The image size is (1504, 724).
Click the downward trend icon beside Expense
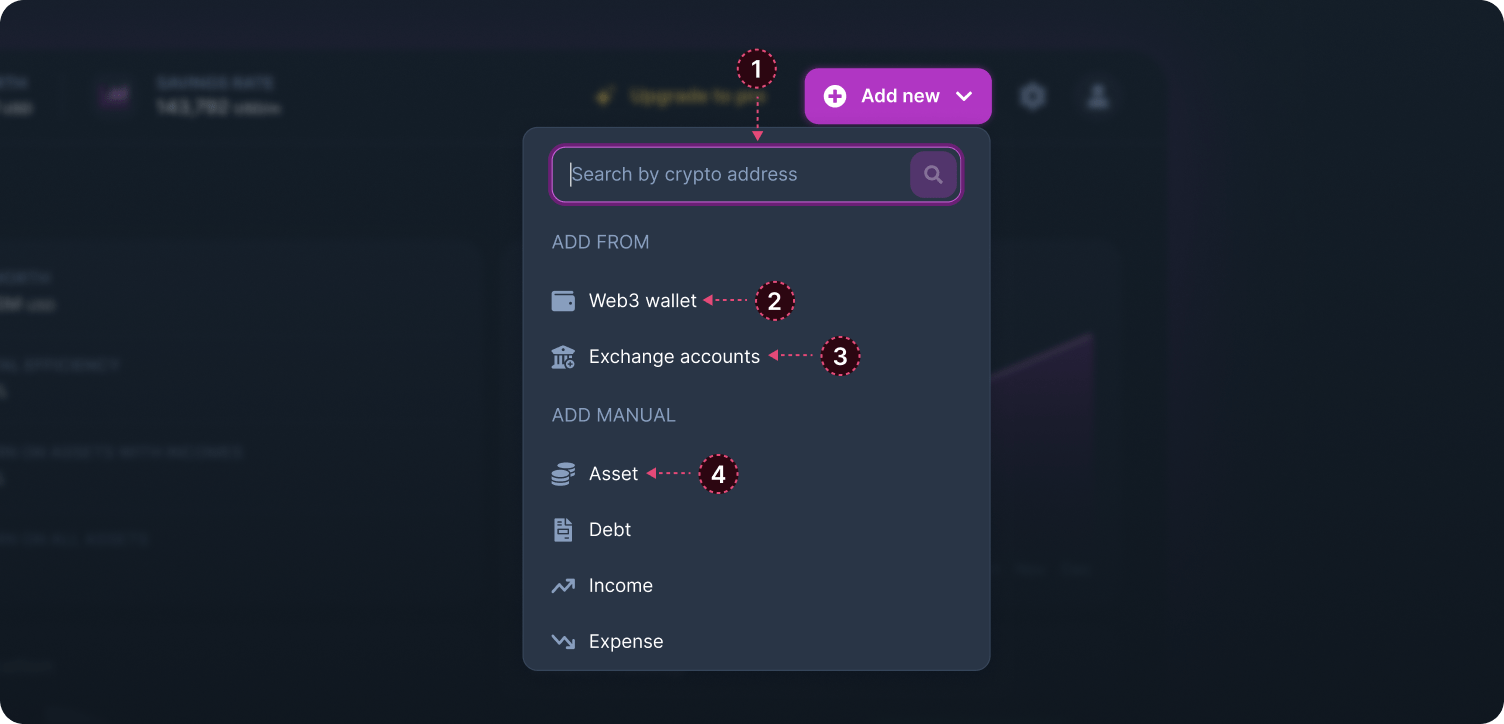(x=563, y=641)
